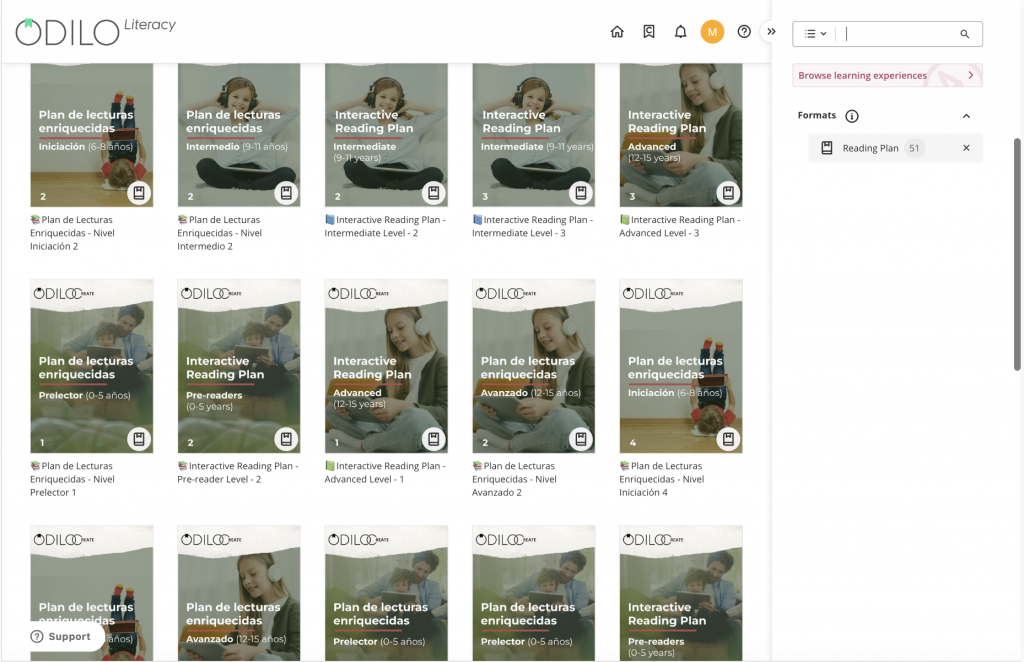Screen dimensions: 1024x662
Task: Collapse the side panel with double chevron
Action: point(771,31)
